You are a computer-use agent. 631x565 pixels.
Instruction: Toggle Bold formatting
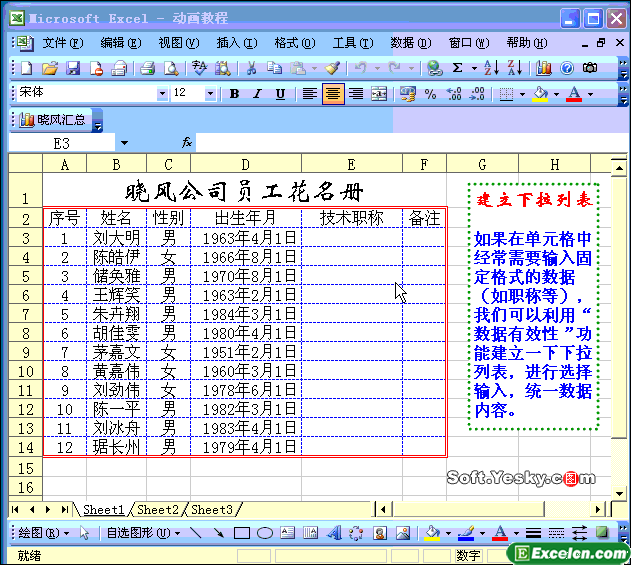tap(234, 94)
